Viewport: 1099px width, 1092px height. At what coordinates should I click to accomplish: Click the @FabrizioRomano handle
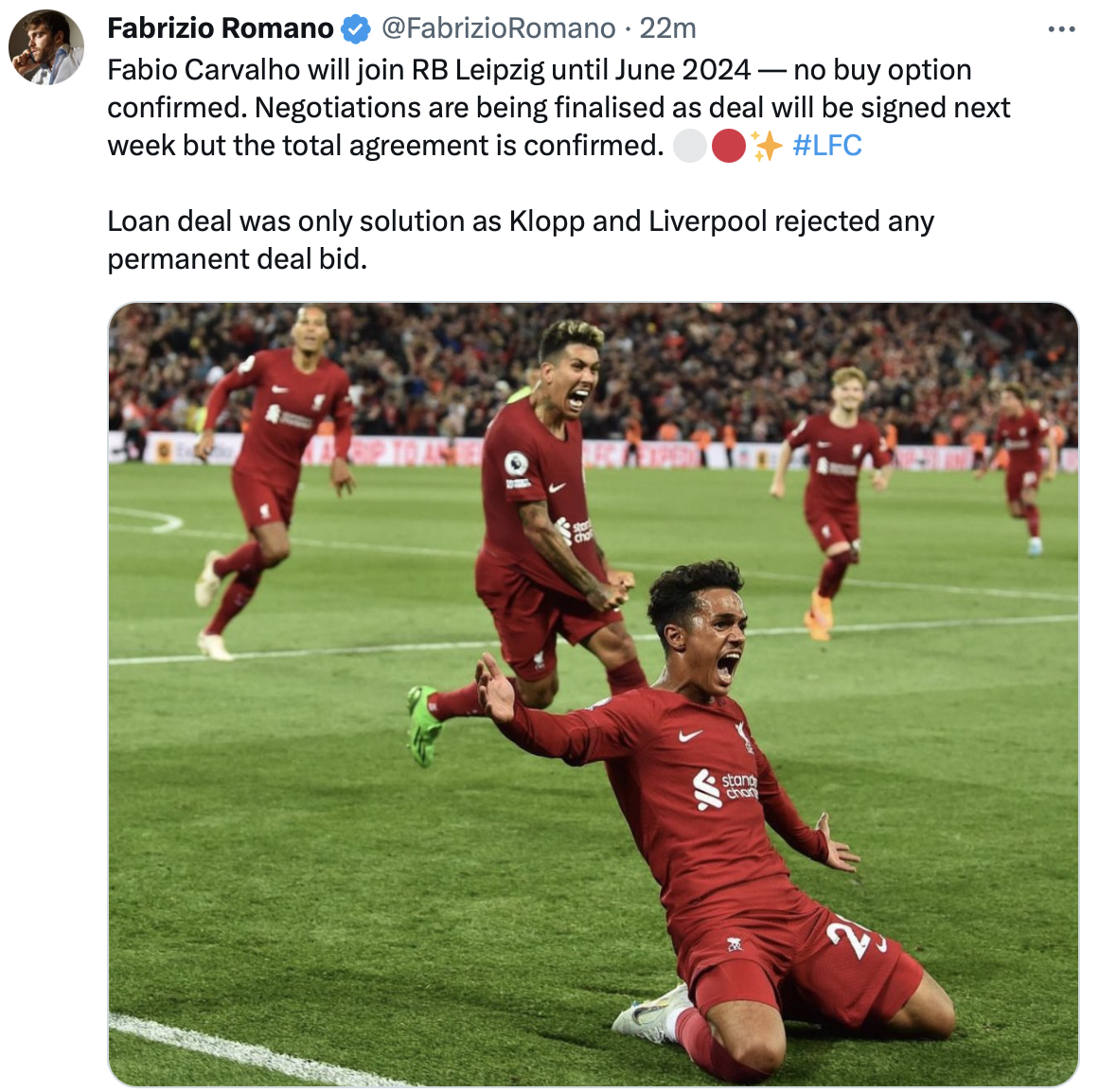(498, 28)
